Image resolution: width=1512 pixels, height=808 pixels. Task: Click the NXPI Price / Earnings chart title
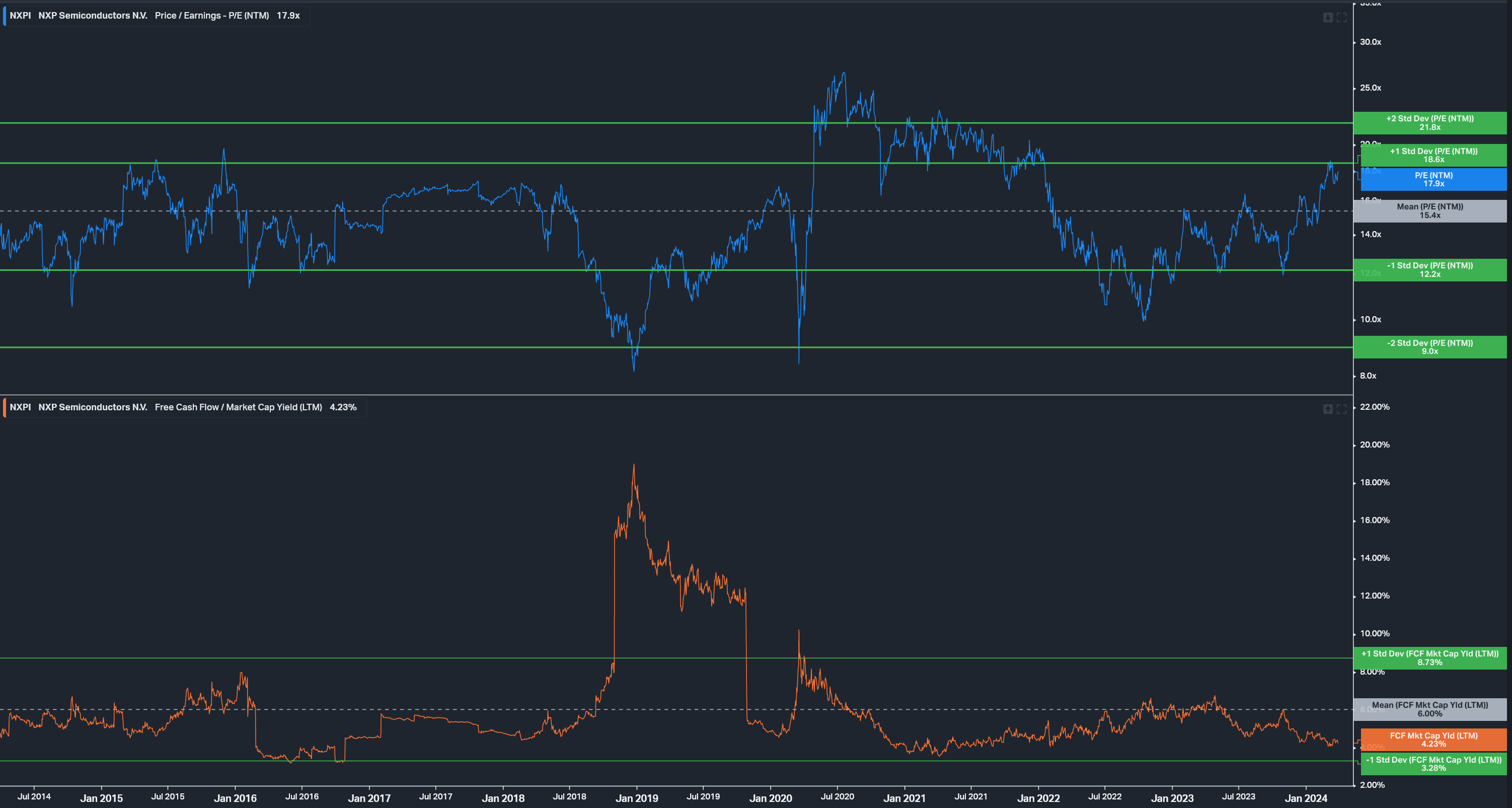point(212,16)
